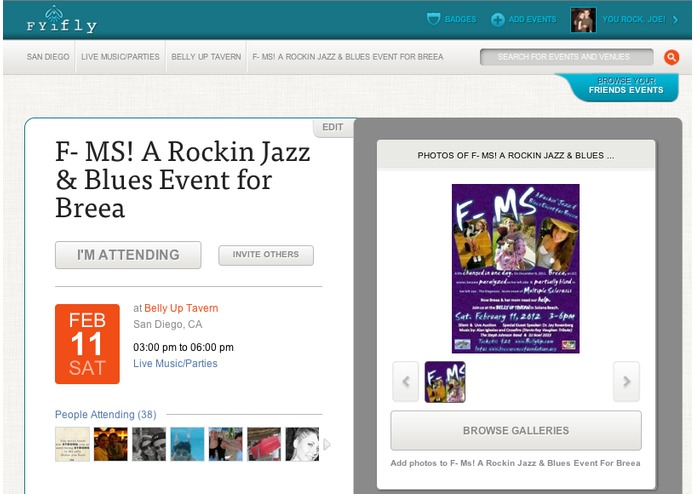The height and width of the screenshot is (494, 695).
Task: Click the previous photo left arrow
Action: click(406, 381)
